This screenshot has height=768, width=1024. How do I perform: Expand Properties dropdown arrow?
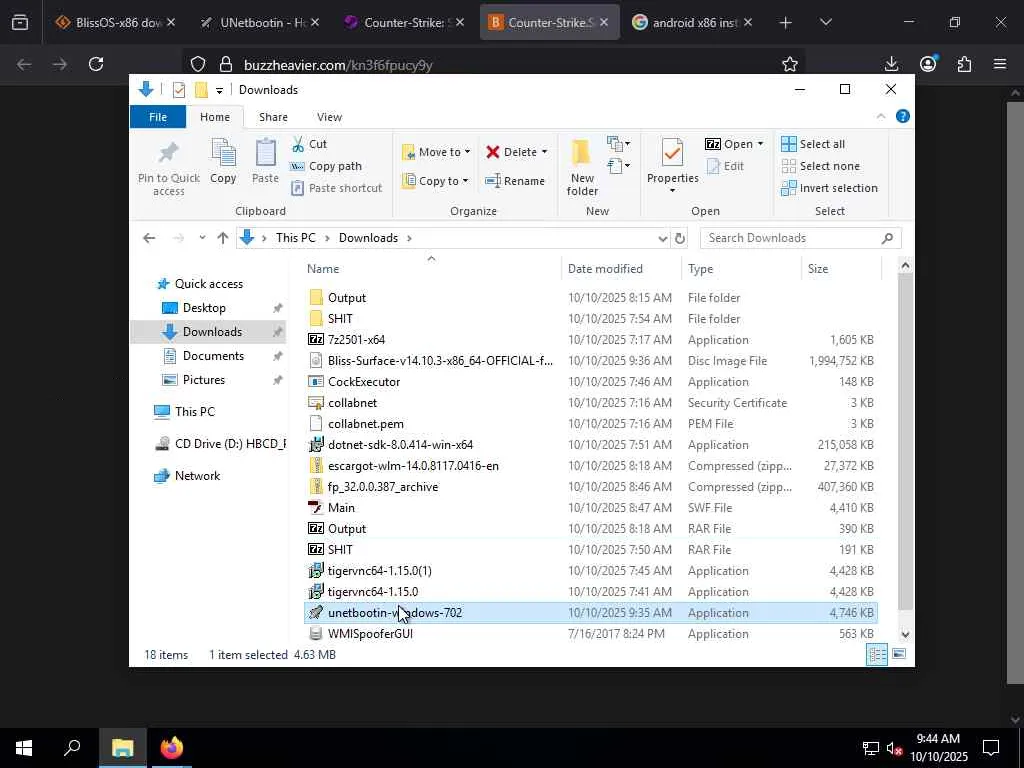click(672, 191)
